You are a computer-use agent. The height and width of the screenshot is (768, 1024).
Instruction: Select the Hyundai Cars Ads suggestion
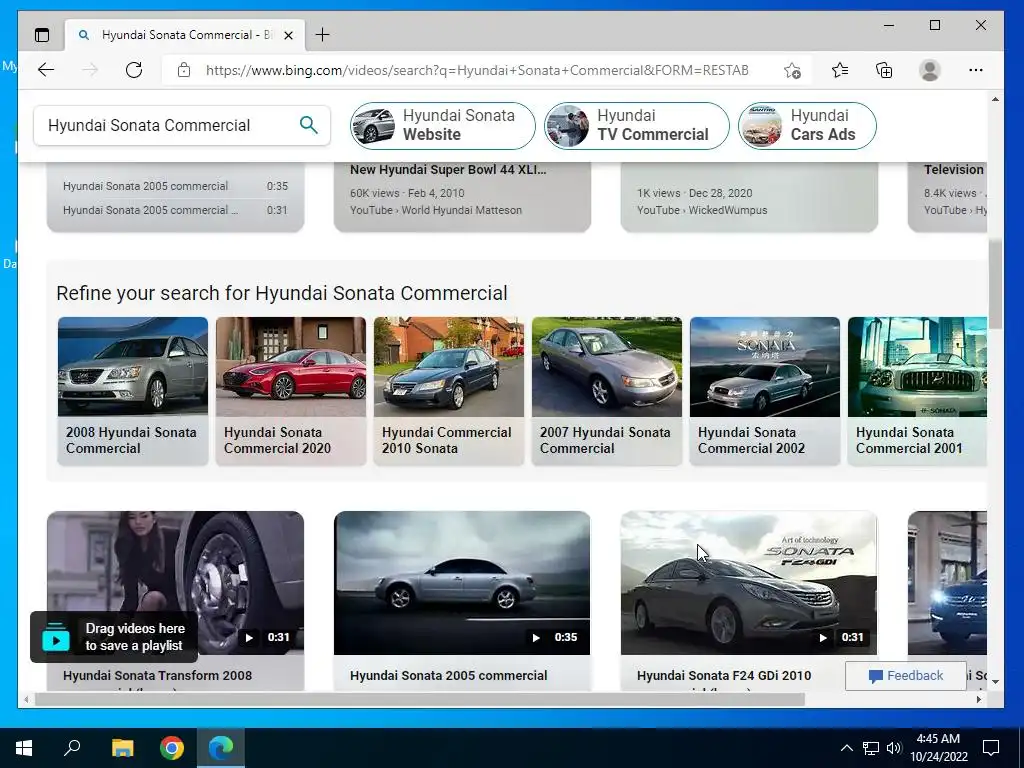(x=807, y=125)
